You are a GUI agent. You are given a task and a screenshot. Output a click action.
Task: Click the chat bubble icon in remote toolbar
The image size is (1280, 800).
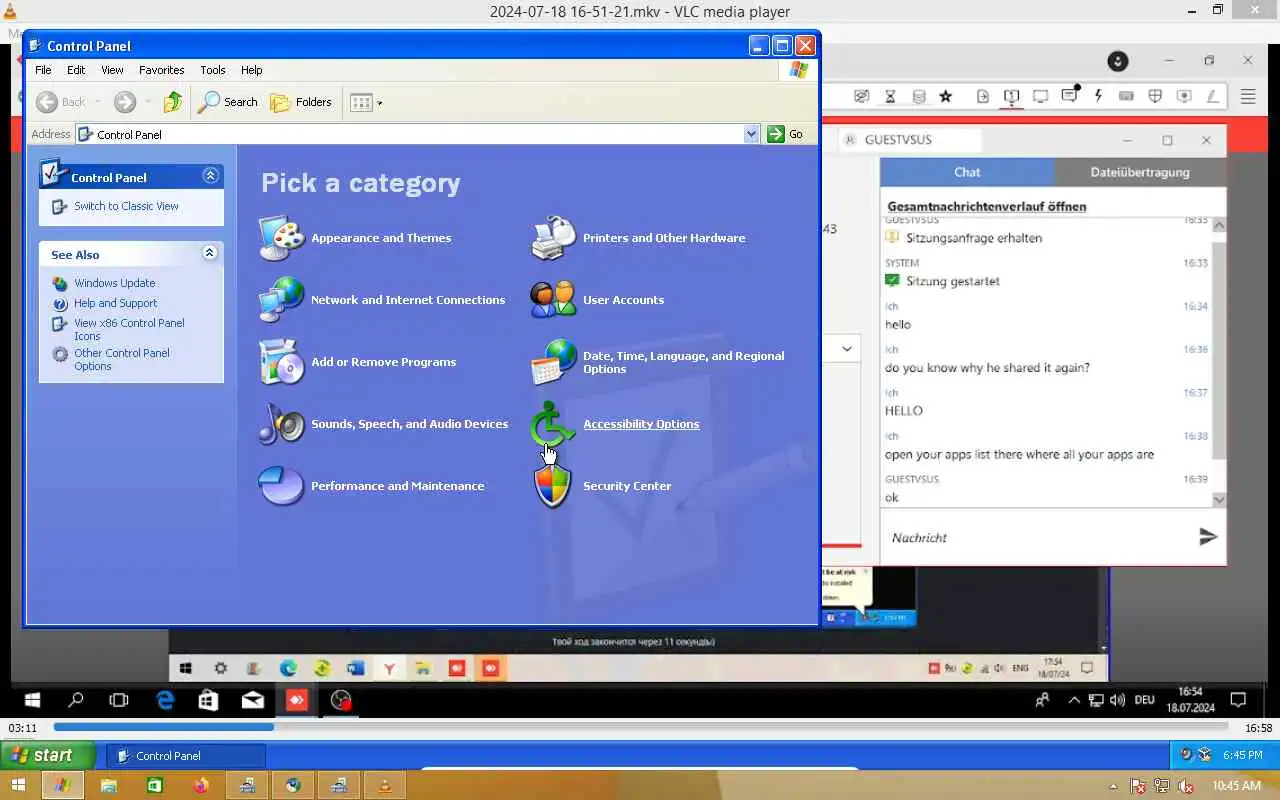click(x=1070, y=96)
